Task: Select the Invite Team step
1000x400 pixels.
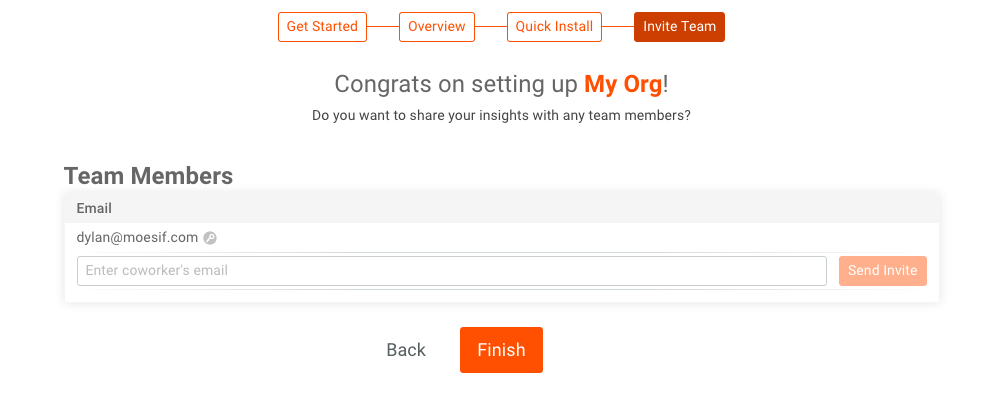Action: (x=679, y=27)
